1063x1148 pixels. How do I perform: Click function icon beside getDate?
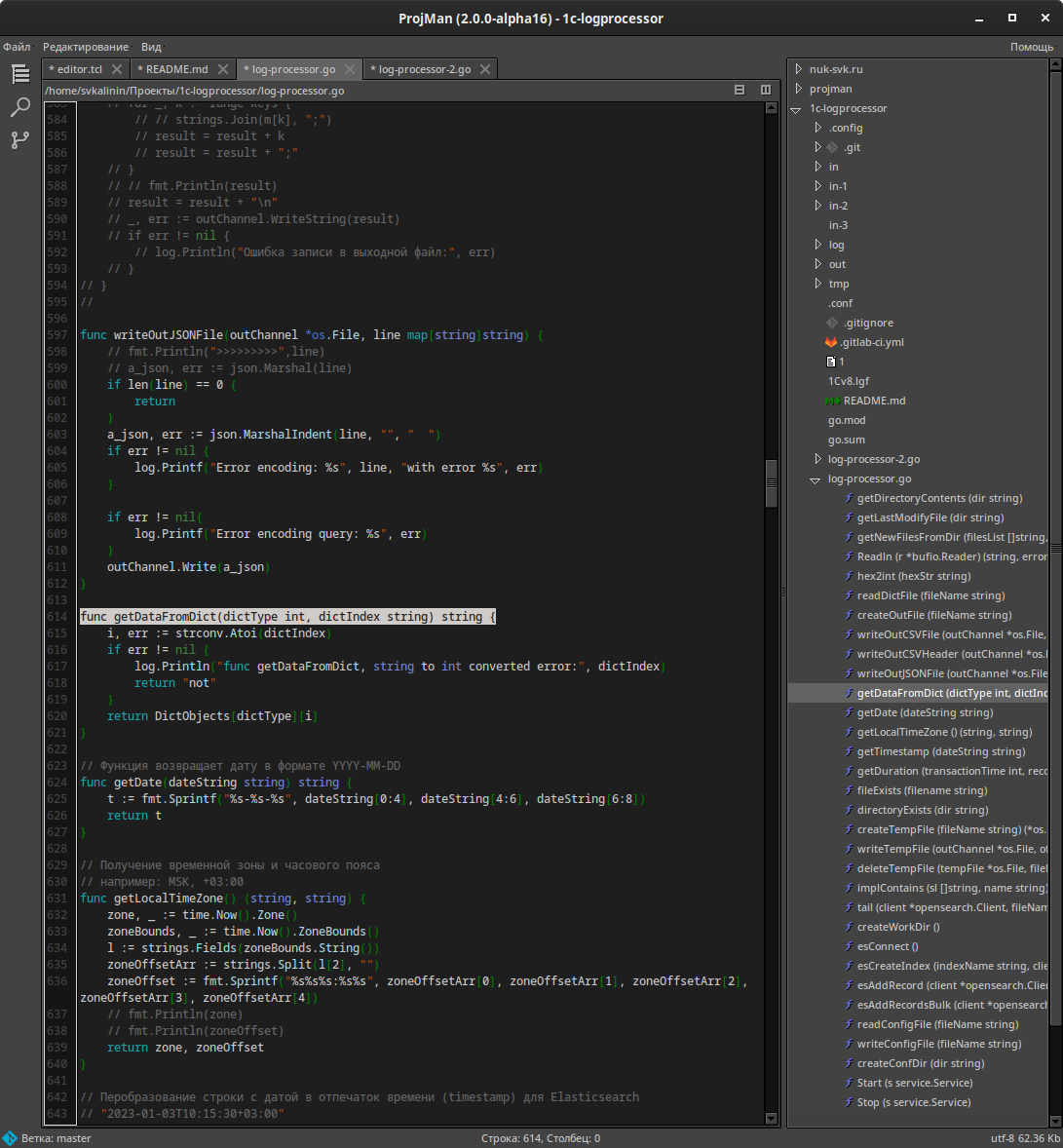click(x=850, y=712)
